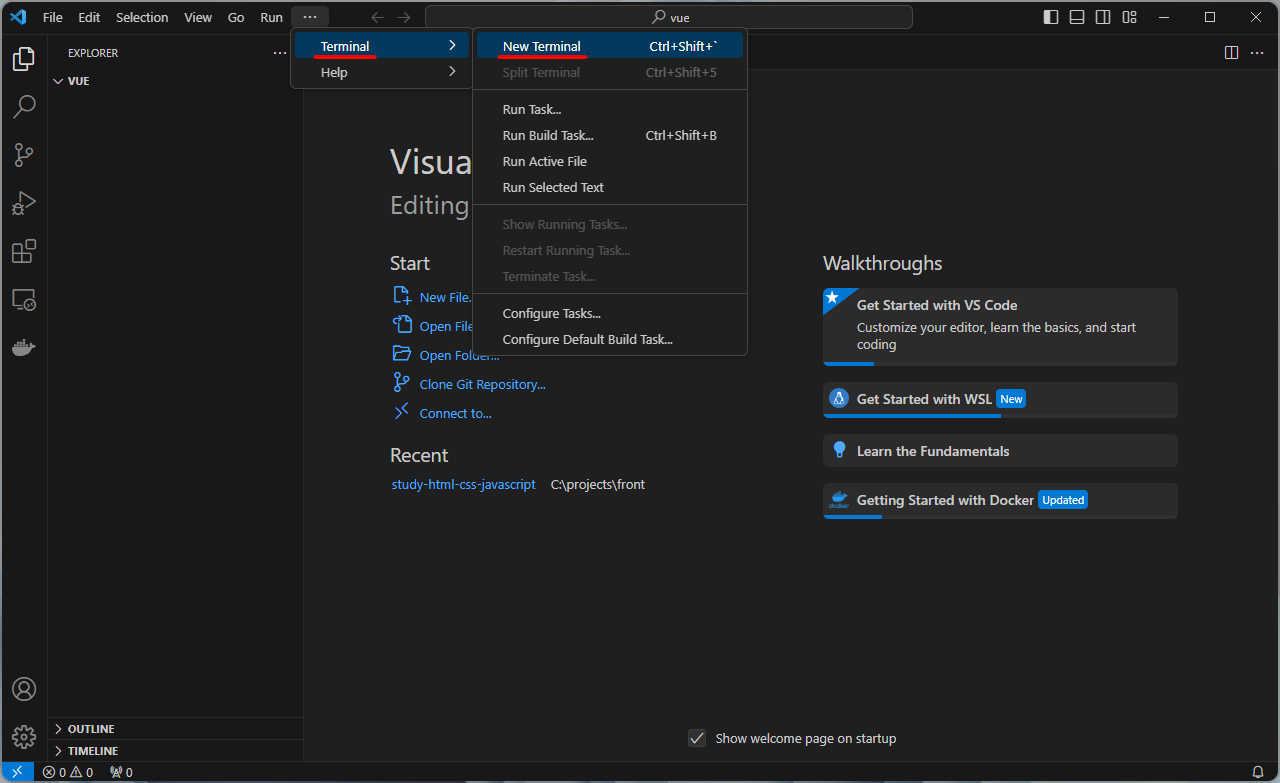Open the Source Control view icon
The image size is (1280, 783).
click(24, 155)
